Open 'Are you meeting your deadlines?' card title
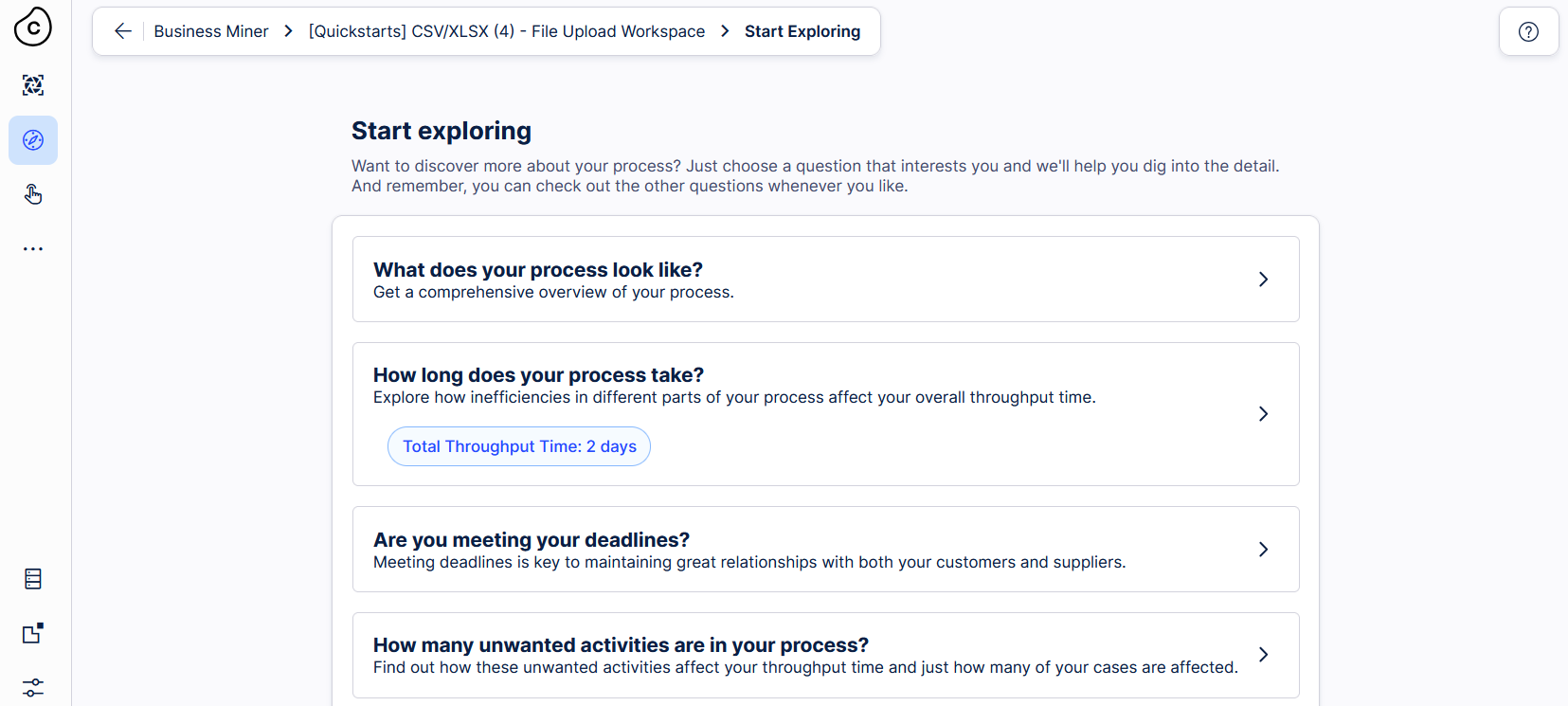Image resolution: width=1568 pixels, height=706 pixels. coord(532,540)
